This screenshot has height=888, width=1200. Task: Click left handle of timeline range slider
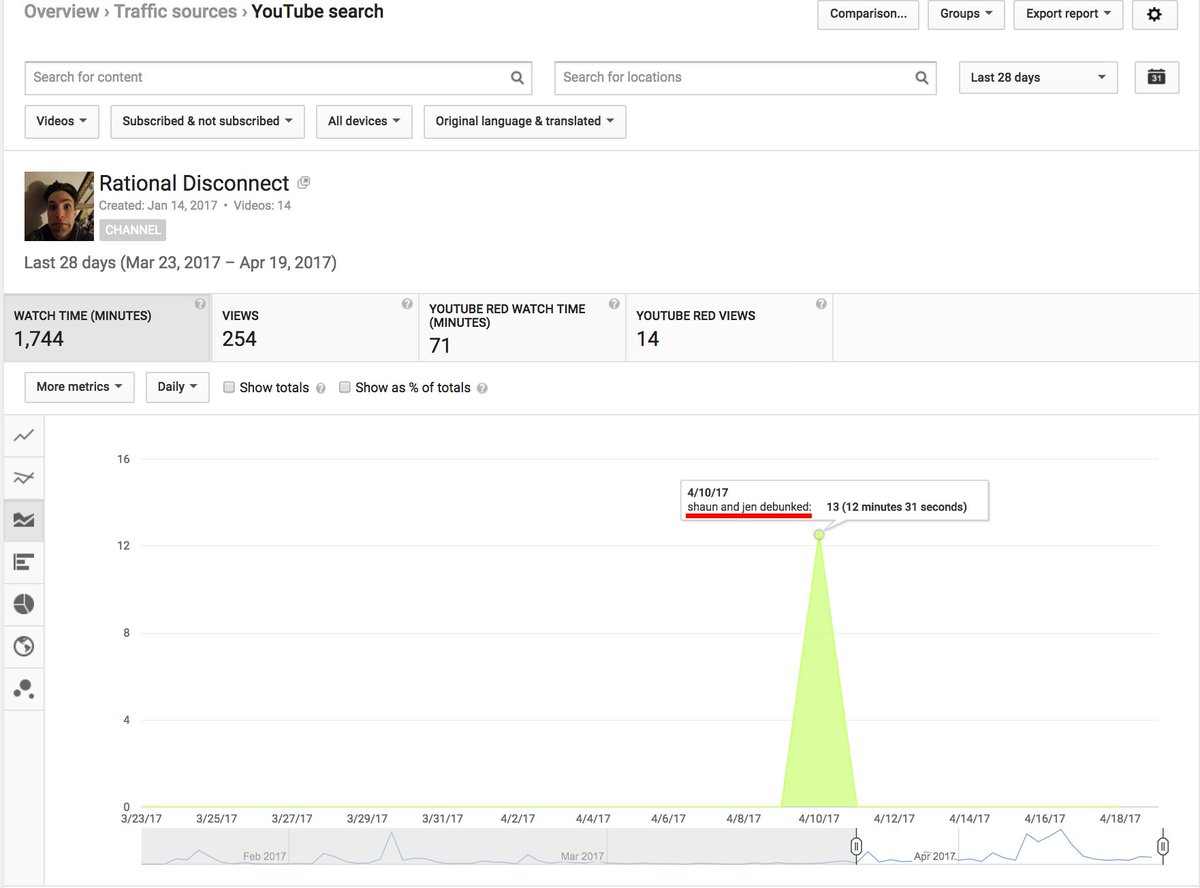(856, 847)
